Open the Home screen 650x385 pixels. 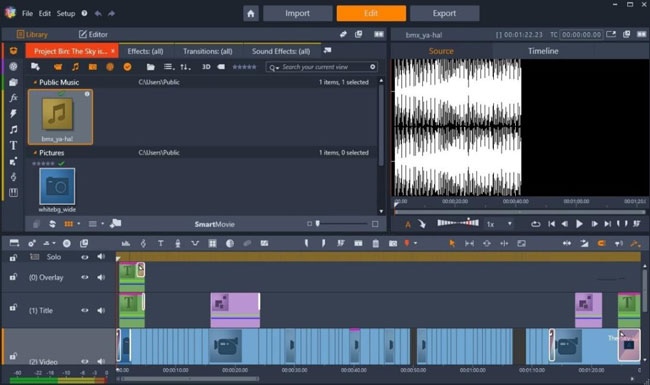250,14
